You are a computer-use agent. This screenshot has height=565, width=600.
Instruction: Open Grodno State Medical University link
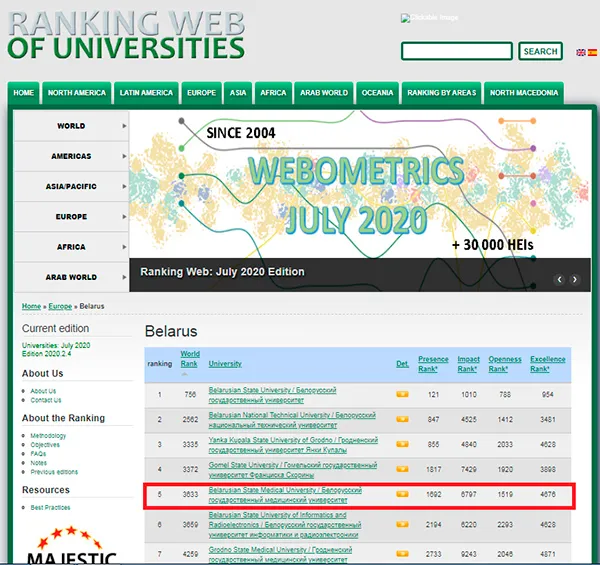pyautogui.click(x=280, y=554)
